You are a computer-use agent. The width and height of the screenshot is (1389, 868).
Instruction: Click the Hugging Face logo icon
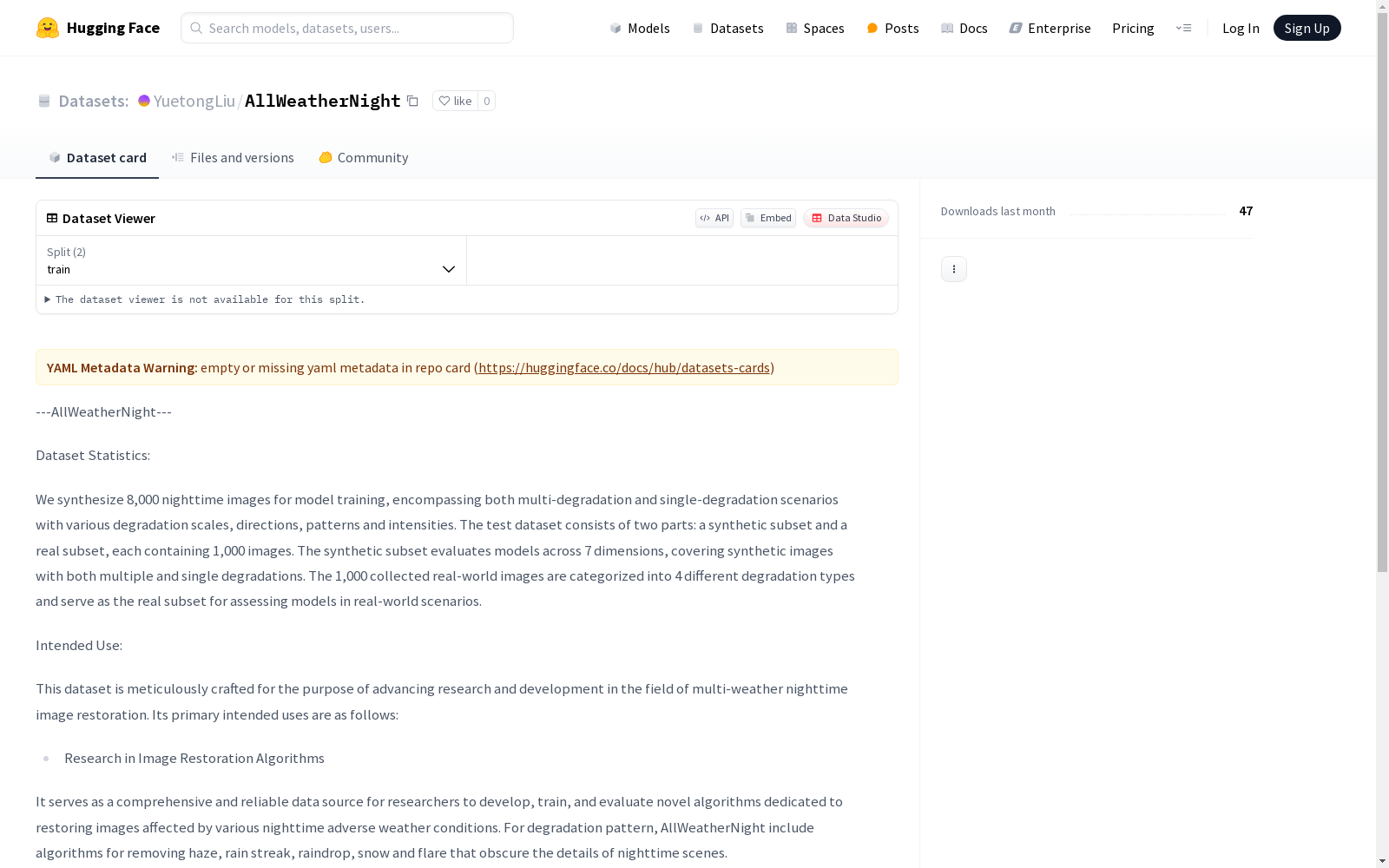[x=48, y=28]
